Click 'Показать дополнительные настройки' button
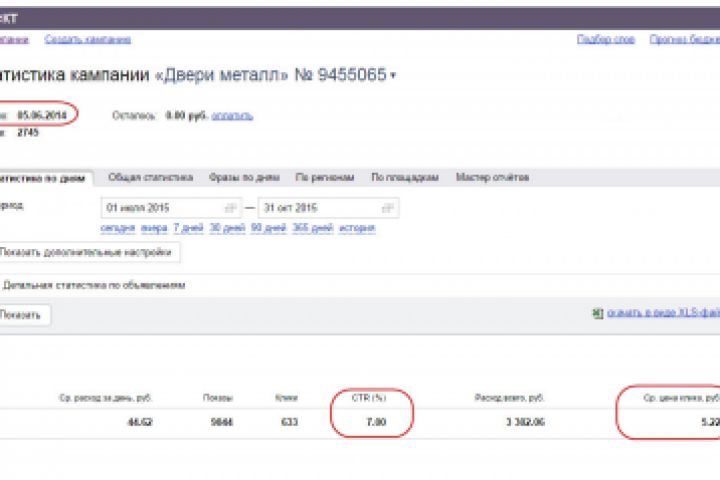The width and height of the screenshot is (720, 480). point(89,252)
